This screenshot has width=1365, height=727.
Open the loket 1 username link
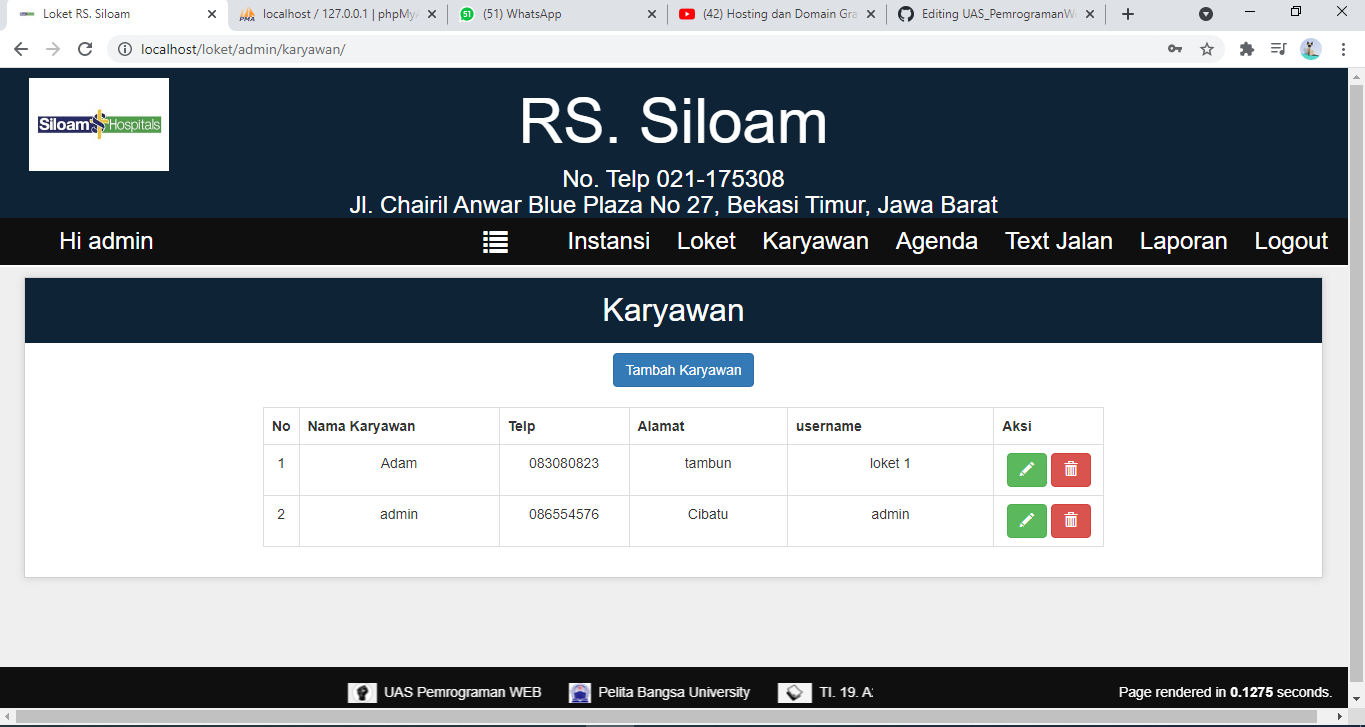[x=890, y=463]
